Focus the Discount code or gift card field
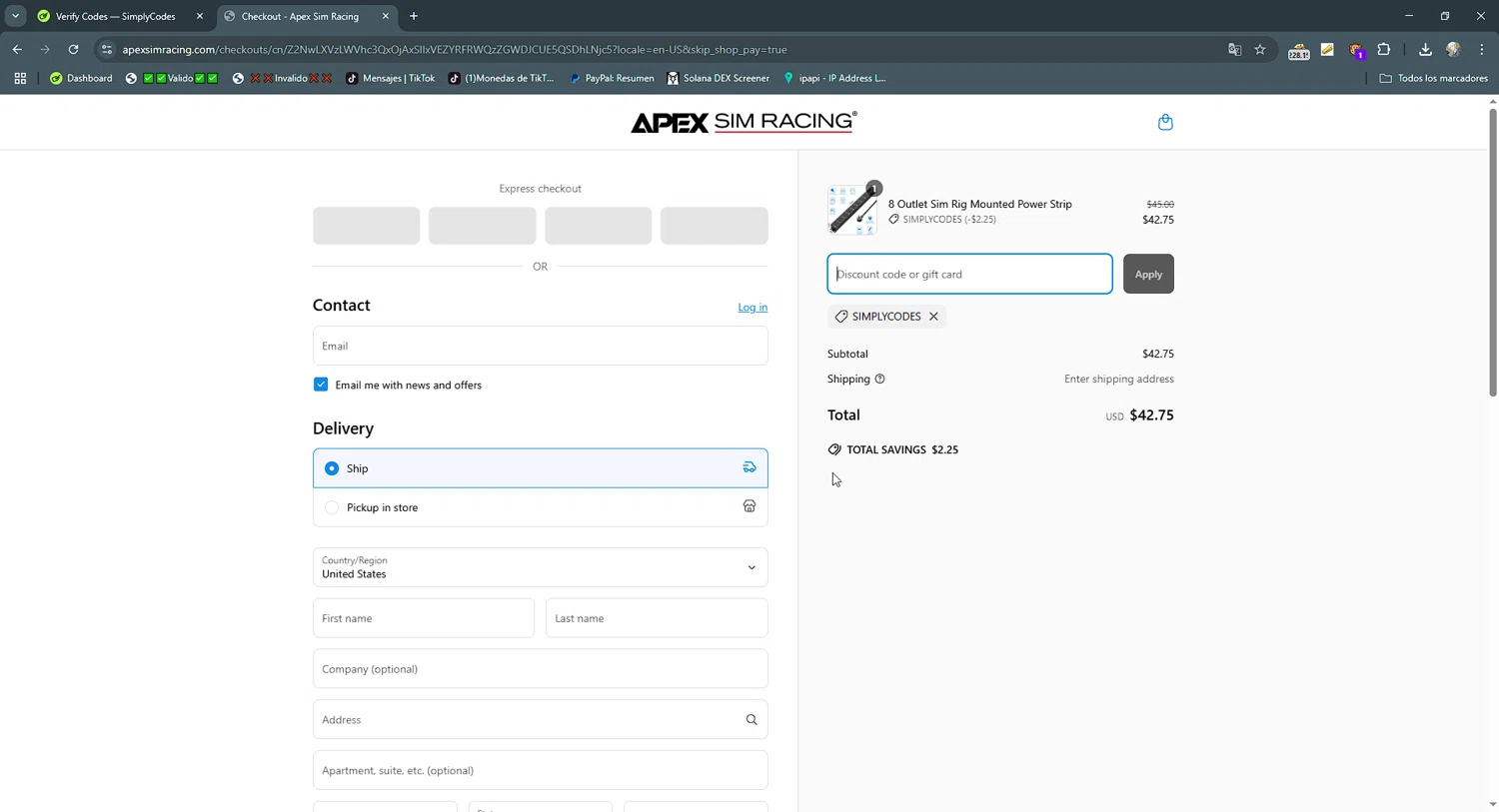This screenshot has width=1499, height=812. (969, 274)
